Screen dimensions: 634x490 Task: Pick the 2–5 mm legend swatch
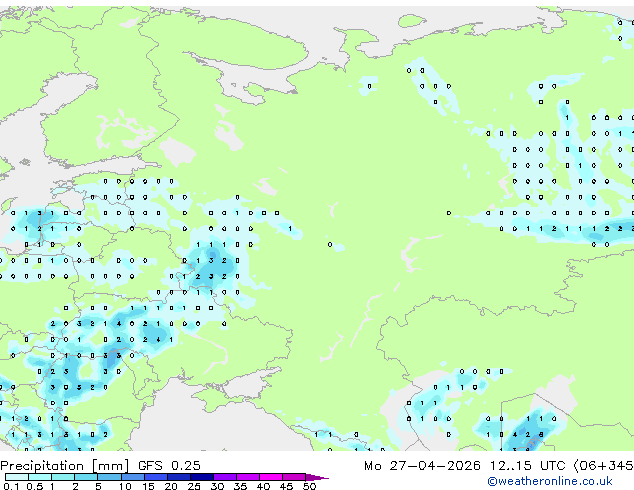[x=86, y=477]
